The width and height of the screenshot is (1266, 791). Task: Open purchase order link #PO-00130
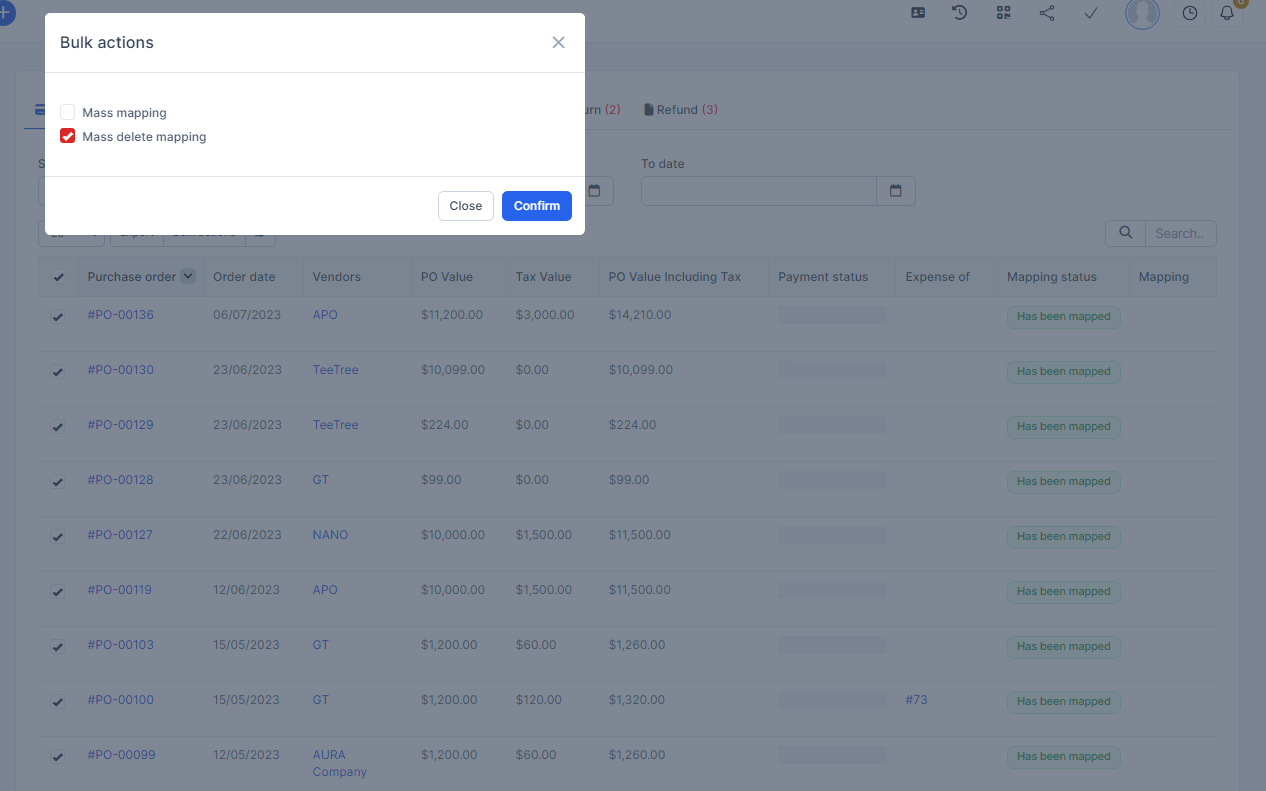click(x=120, y=370)
